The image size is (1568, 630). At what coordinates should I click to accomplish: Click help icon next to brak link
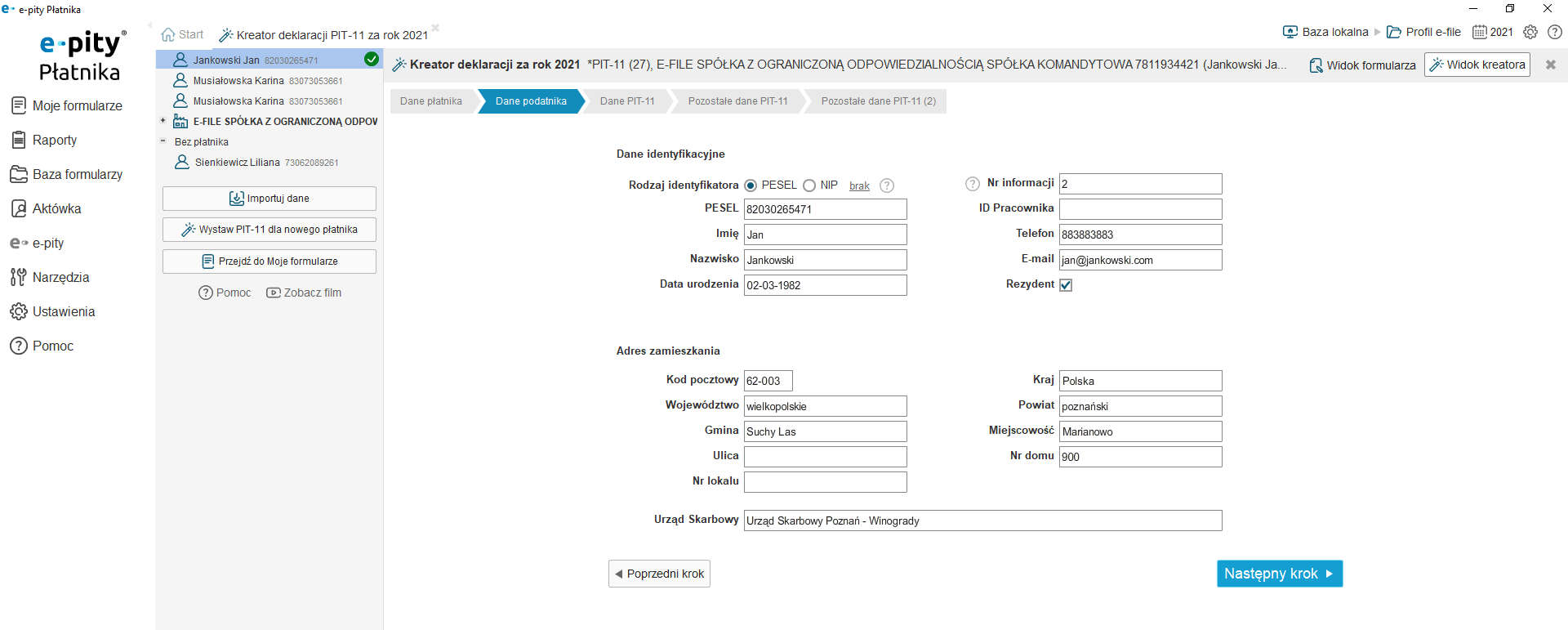(x=887, y=185)
